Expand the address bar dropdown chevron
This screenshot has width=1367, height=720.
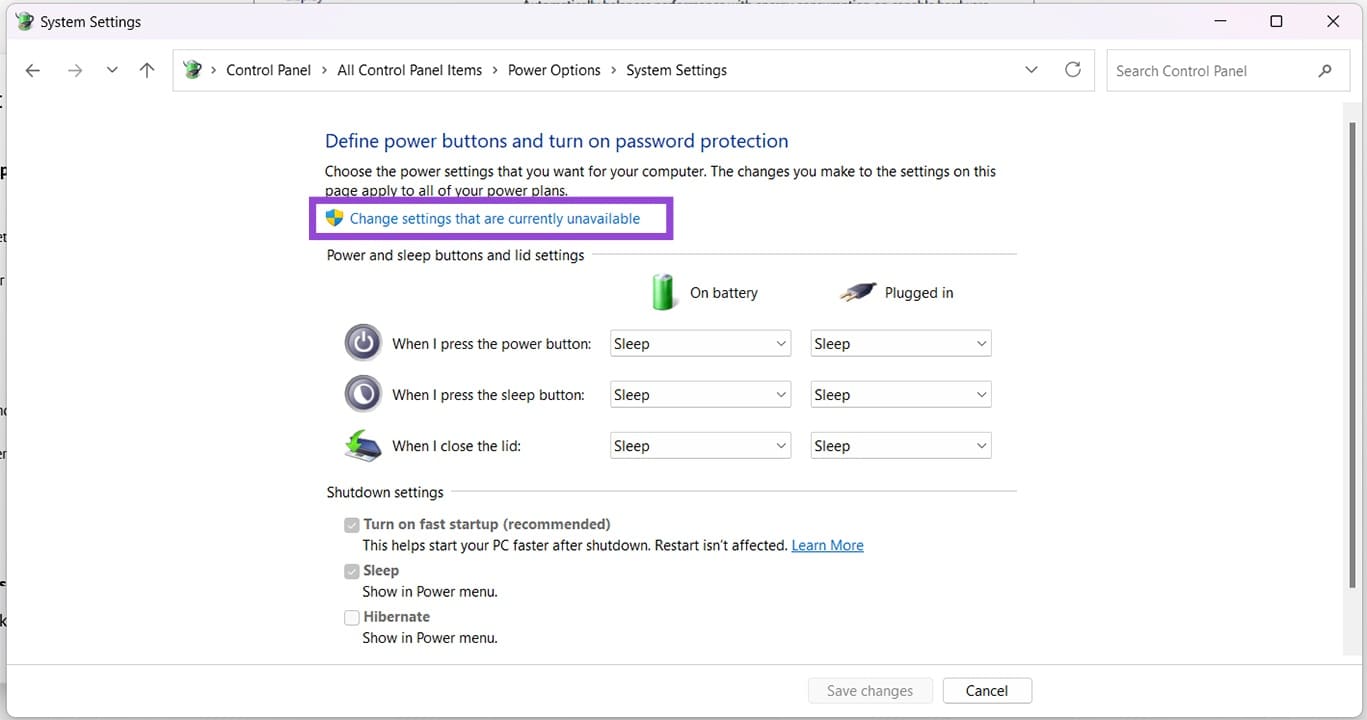[1031, 70]
